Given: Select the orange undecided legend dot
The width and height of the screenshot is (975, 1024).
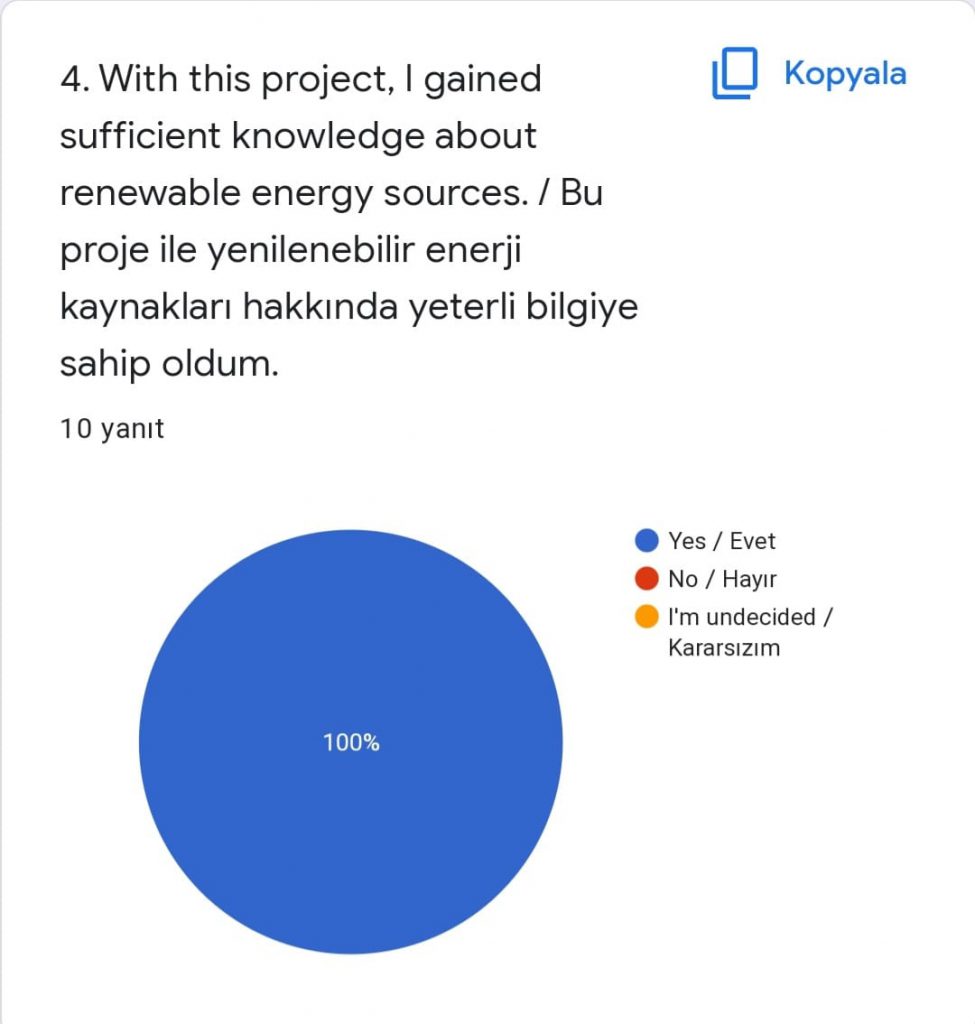Looking at the screenshot, I should 647,617.
